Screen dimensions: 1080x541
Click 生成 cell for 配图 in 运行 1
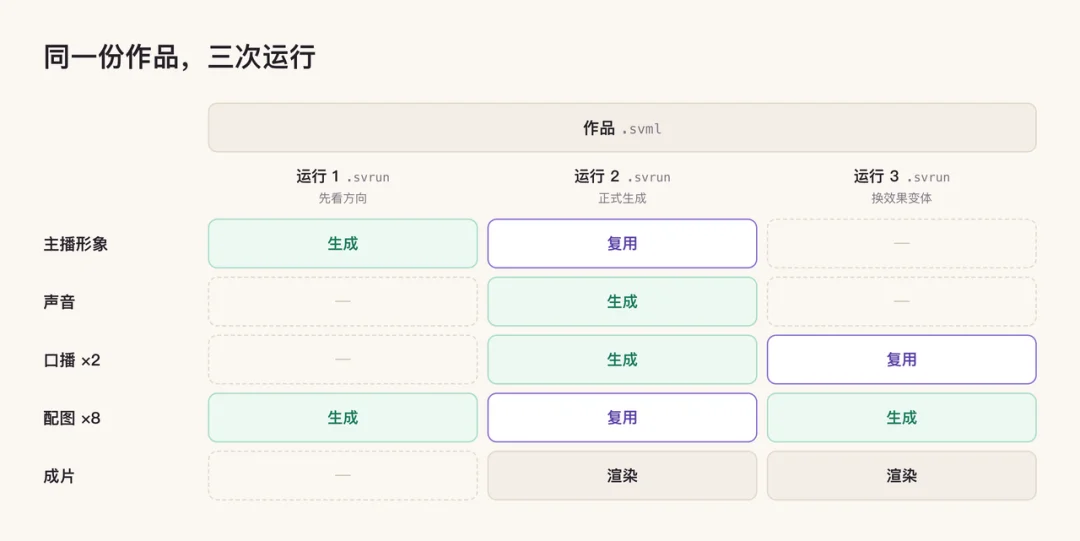[x=343, y=417]
